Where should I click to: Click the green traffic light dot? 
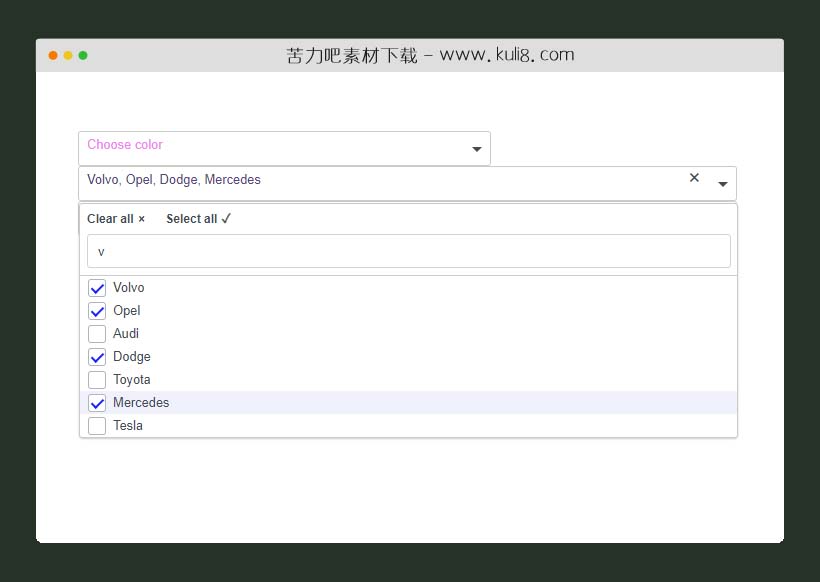tap(82, 57)
